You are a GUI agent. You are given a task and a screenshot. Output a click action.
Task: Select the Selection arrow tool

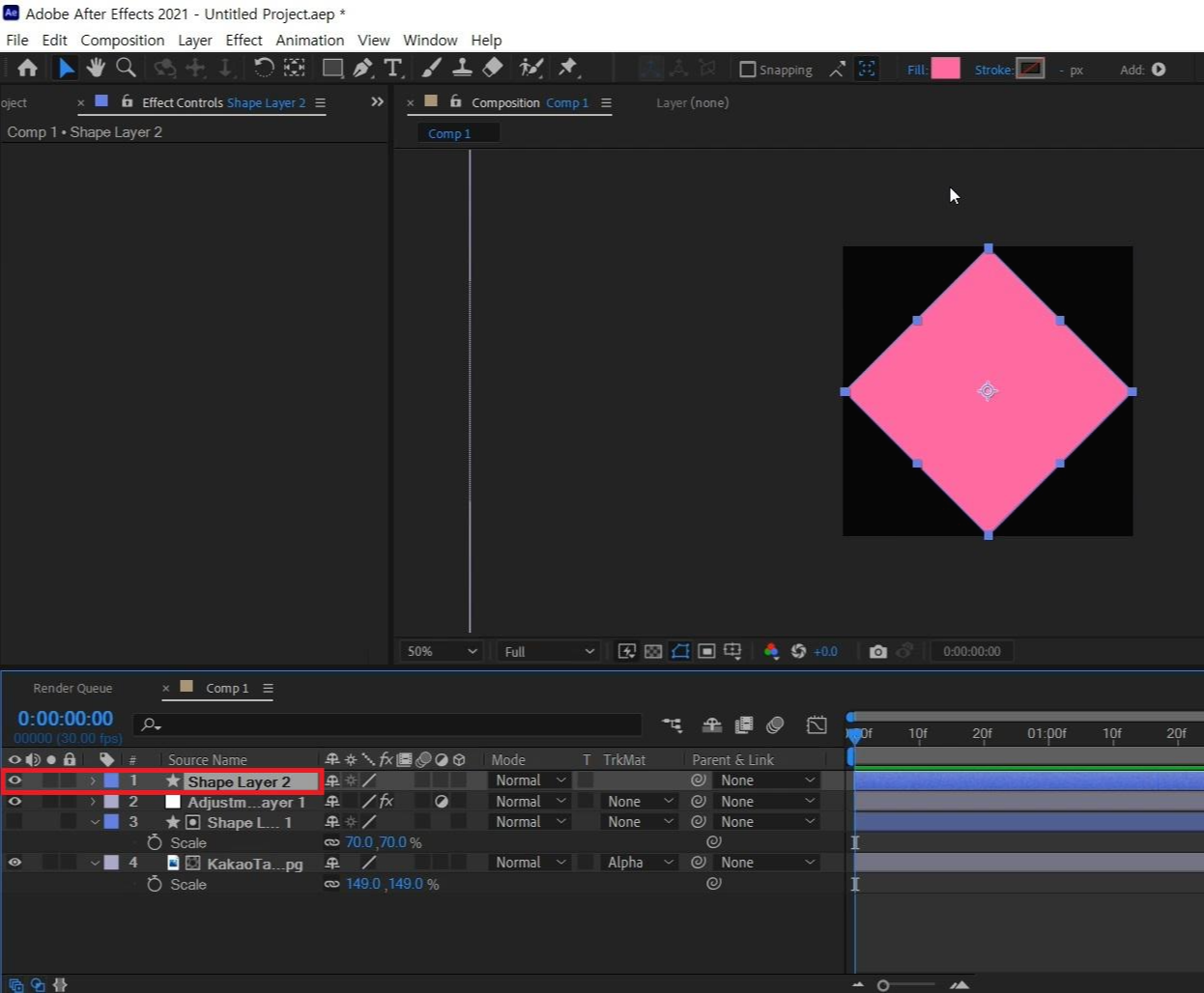(x=65, y=68)
